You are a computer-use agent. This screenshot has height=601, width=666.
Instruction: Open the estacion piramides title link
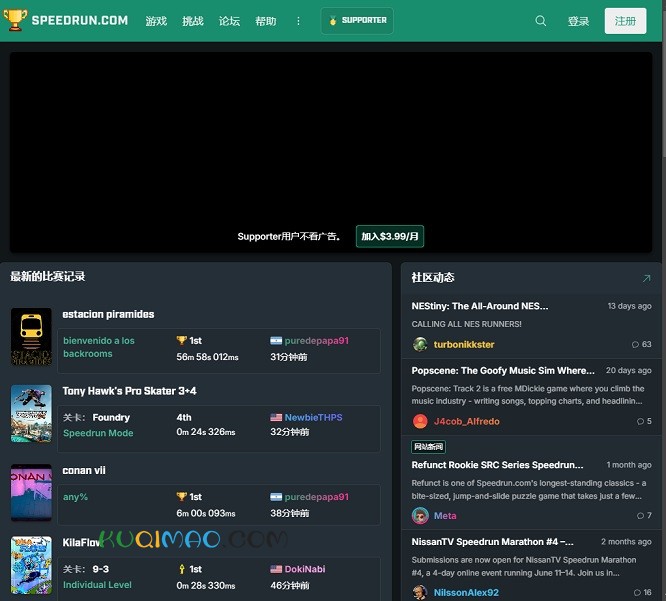click(108, 314)
